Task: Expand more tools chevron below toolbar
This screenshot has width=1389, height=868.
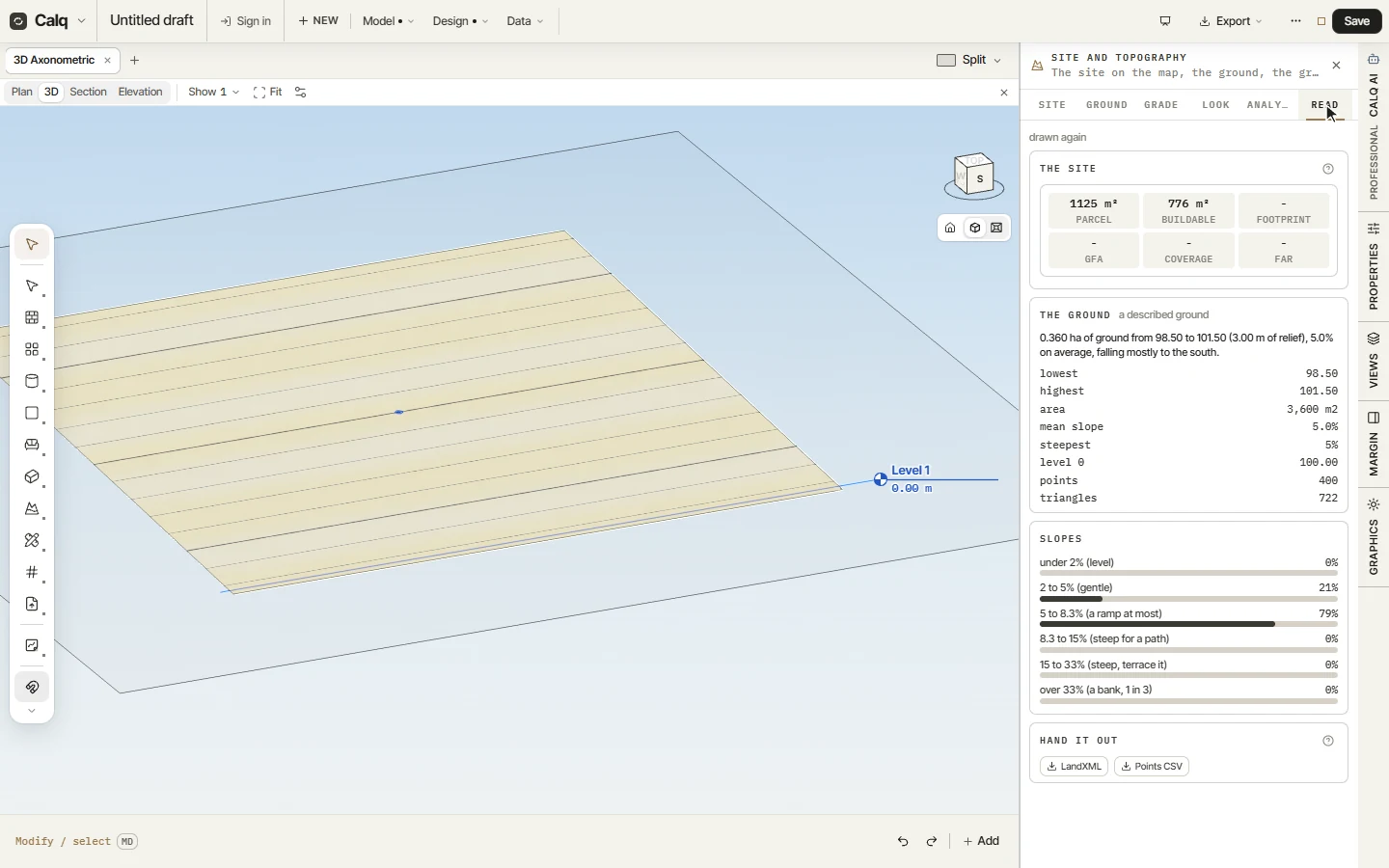Action: pos(32,711)
